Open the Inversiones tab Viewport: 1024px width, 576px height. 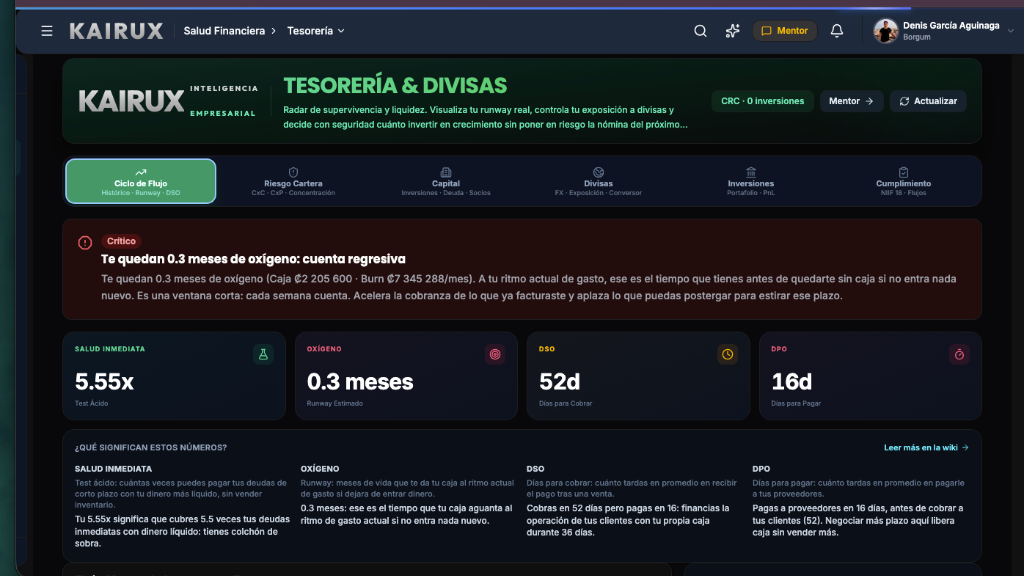tap(750, 181)
